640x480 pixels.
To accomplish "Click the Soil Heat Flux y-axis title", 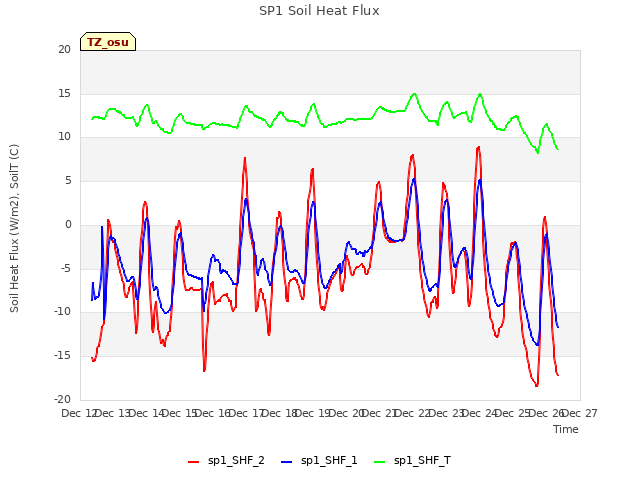I will (14, 228).
